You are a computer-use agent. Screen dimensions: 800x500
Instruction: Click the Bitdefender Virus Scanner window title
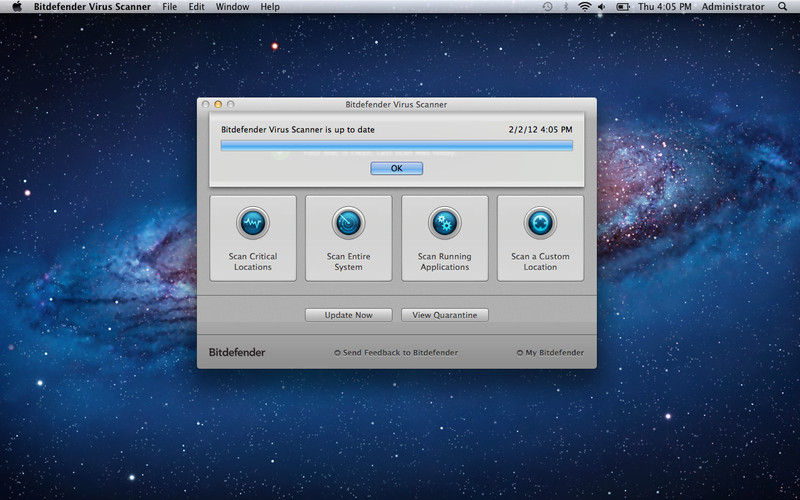396,105
